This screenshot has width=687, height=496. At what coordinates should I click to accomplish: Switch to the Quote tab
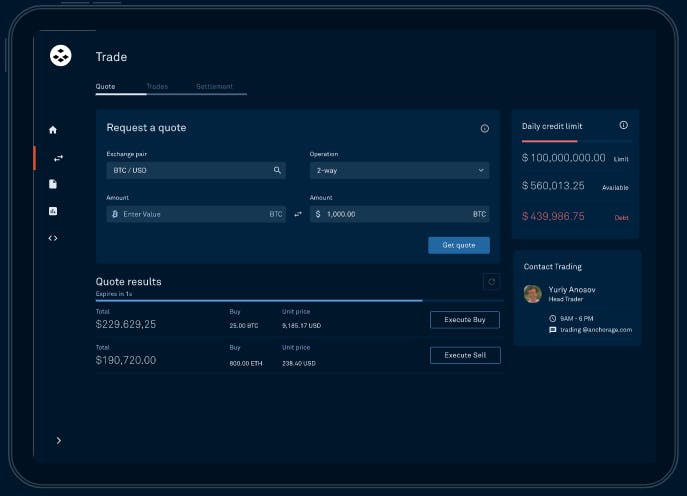[x=106, y=86]
